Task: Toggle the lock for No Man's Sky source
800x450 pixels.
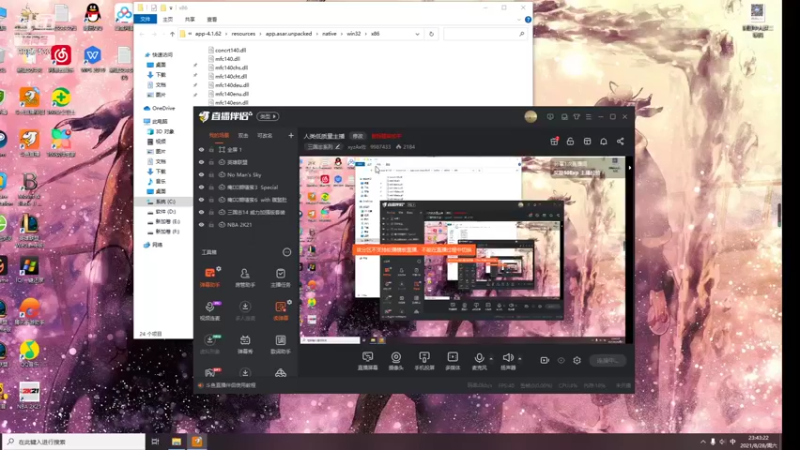Action: (x=211, y=174)
